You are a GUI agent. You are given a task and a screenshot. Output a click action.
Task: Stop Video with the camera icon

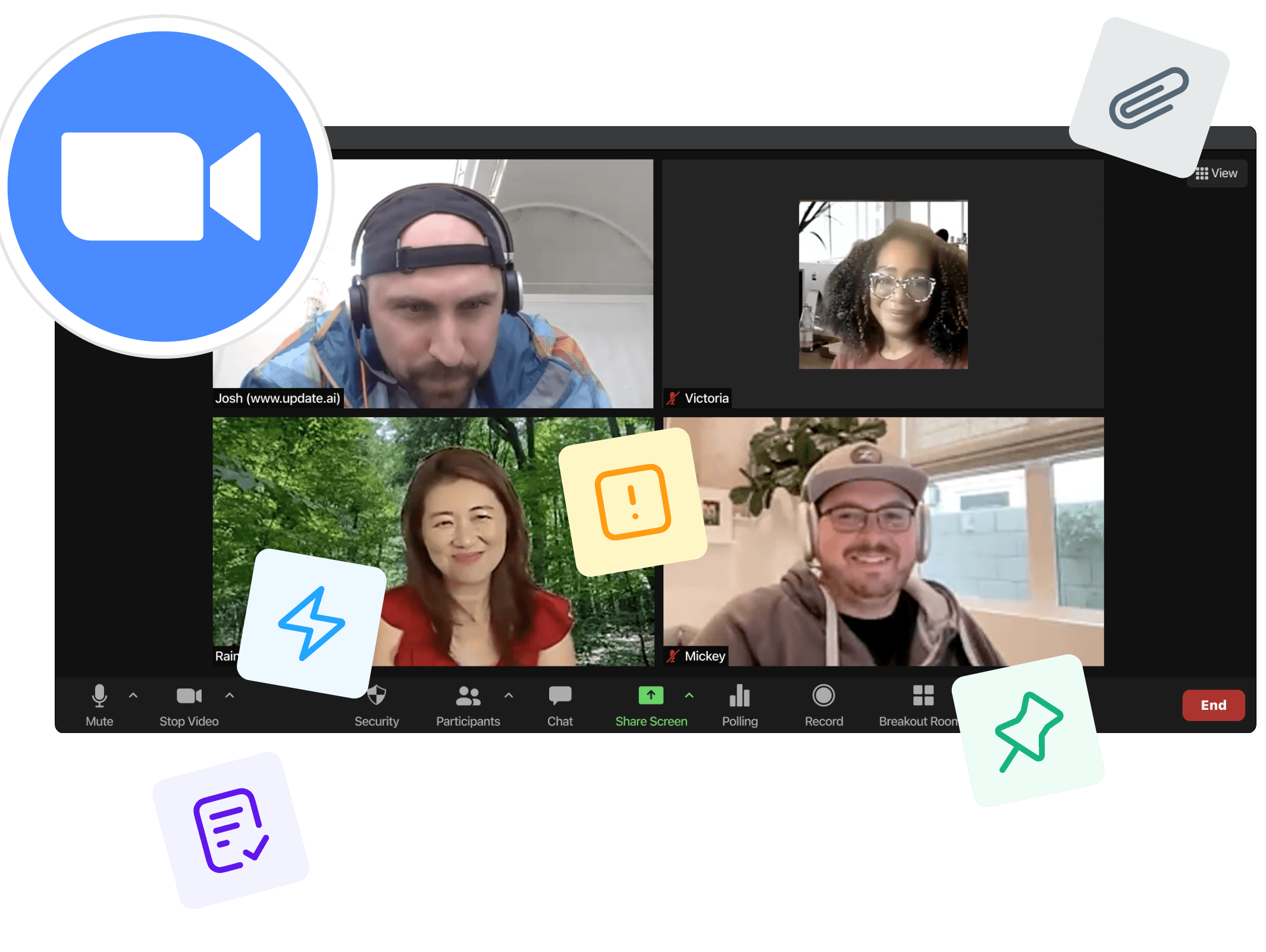click(189, 696)
